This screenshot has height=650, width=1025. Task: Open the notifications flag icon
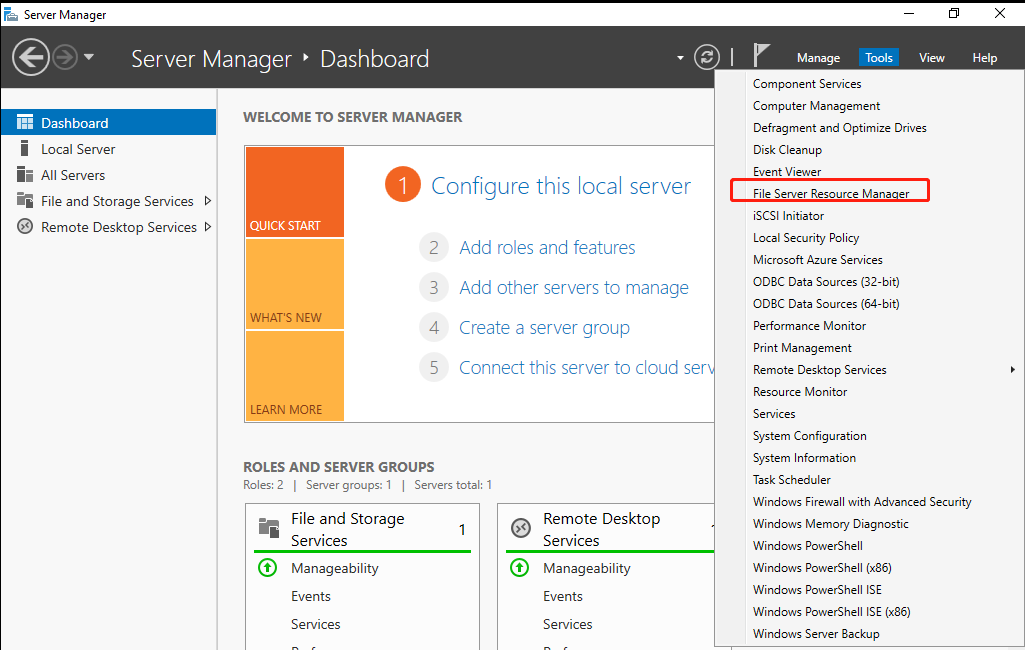(762, 56)
